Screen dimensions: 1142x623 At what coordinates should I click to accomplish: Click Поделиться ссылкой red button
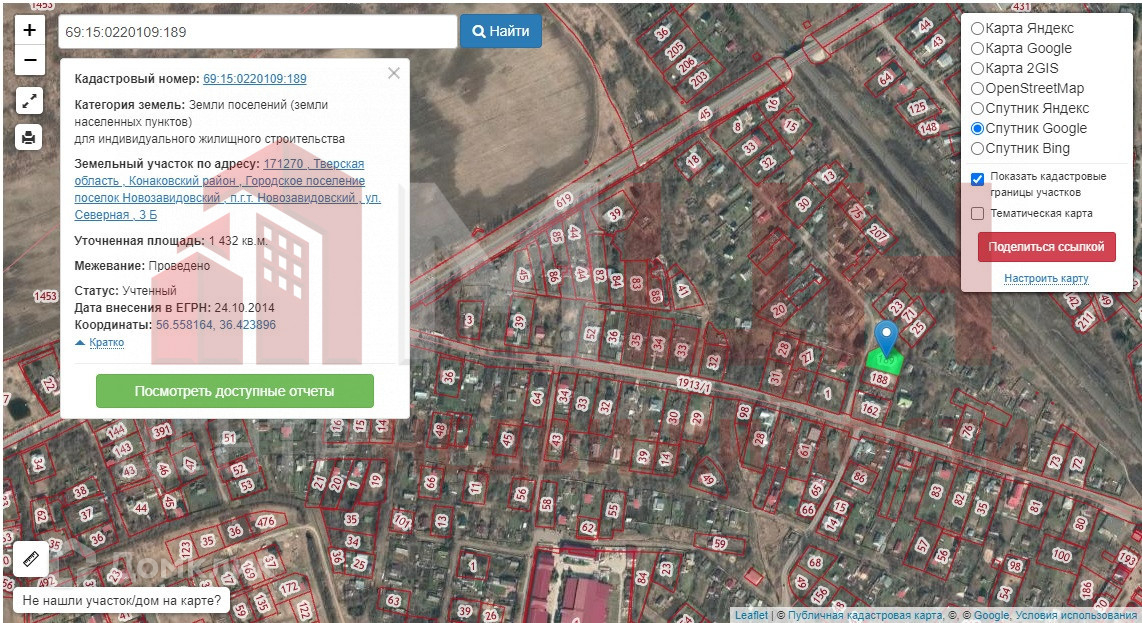coord(1047,247)
